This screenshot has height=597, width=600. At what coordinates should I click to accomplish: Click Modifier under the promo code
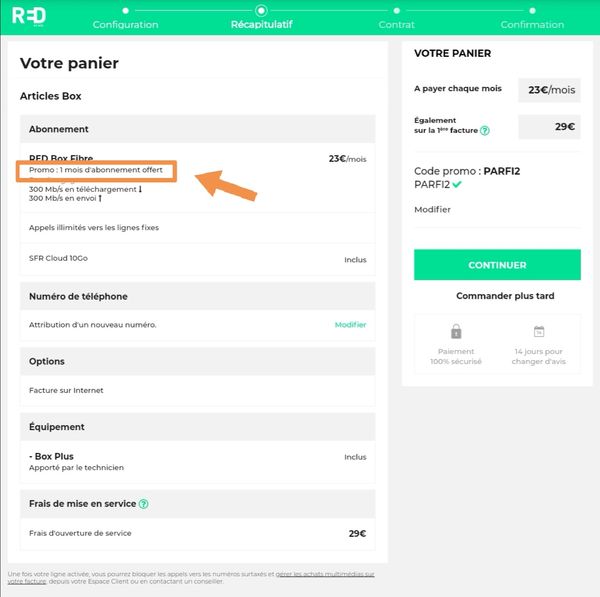click(432, 210)
